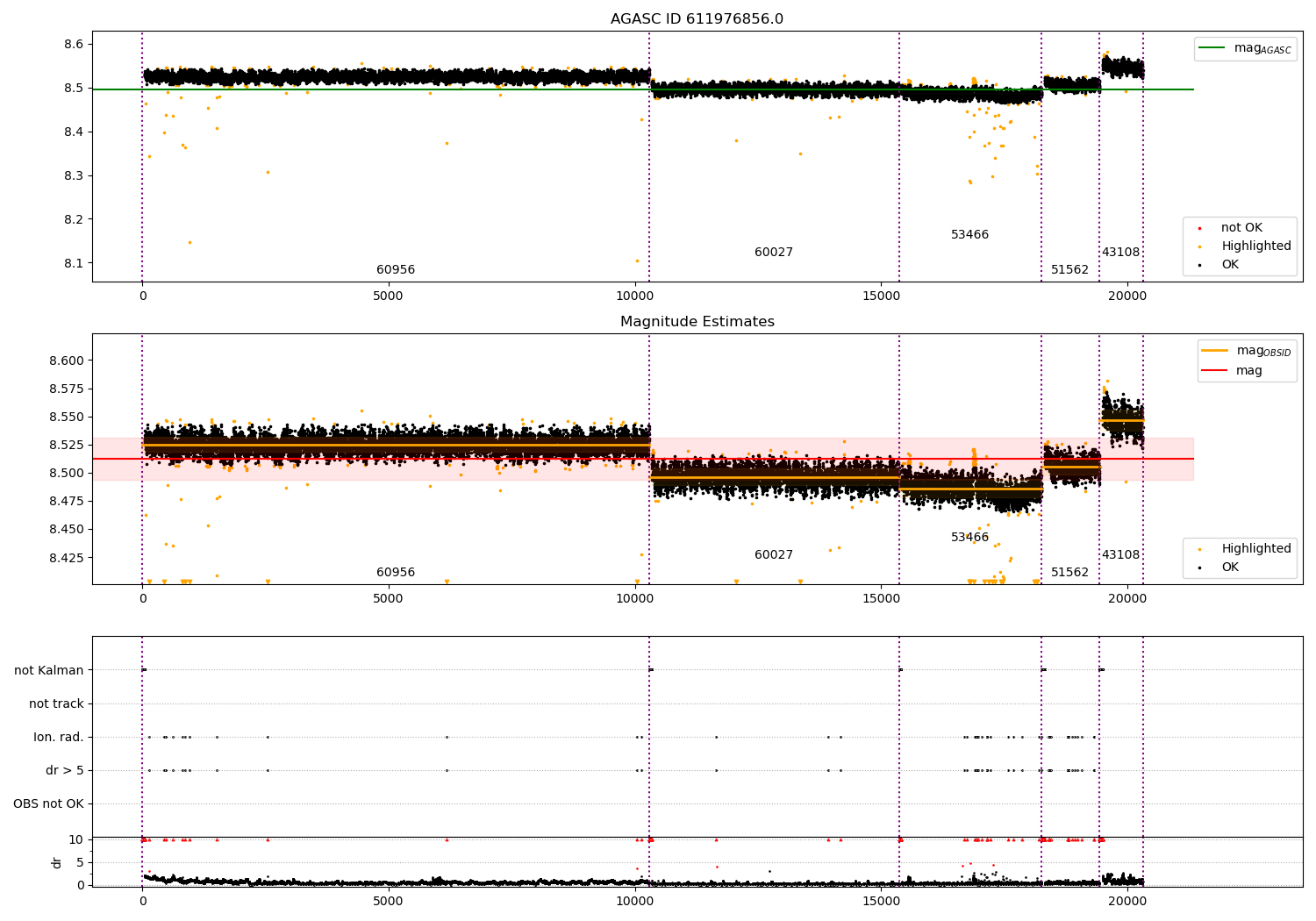
Task: Click obsid label 60956 in Magnitude Estimates plot
Action: [396, 573]
